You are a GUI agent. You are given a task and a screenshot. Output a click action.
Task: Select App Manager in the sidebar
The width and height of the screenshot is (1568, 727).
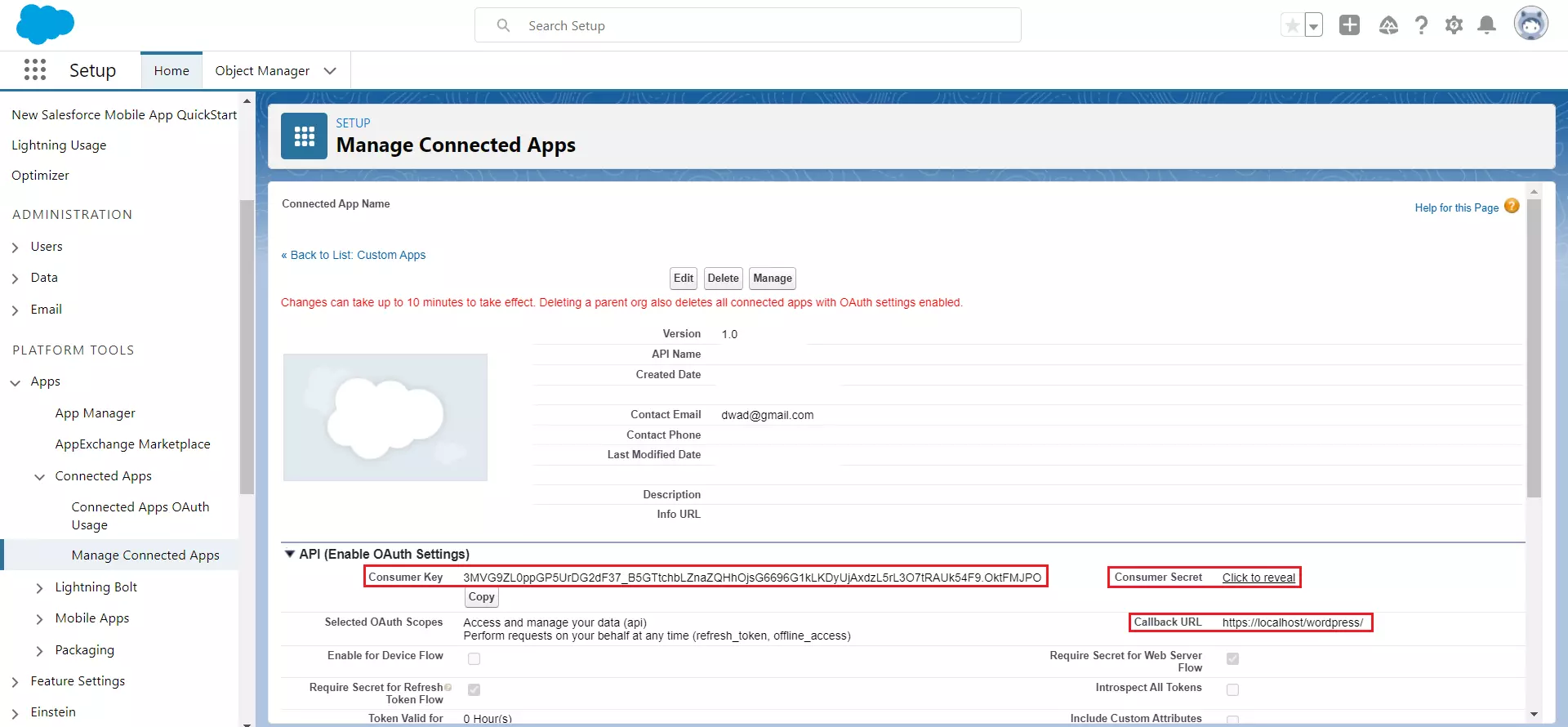coord(95,413)
